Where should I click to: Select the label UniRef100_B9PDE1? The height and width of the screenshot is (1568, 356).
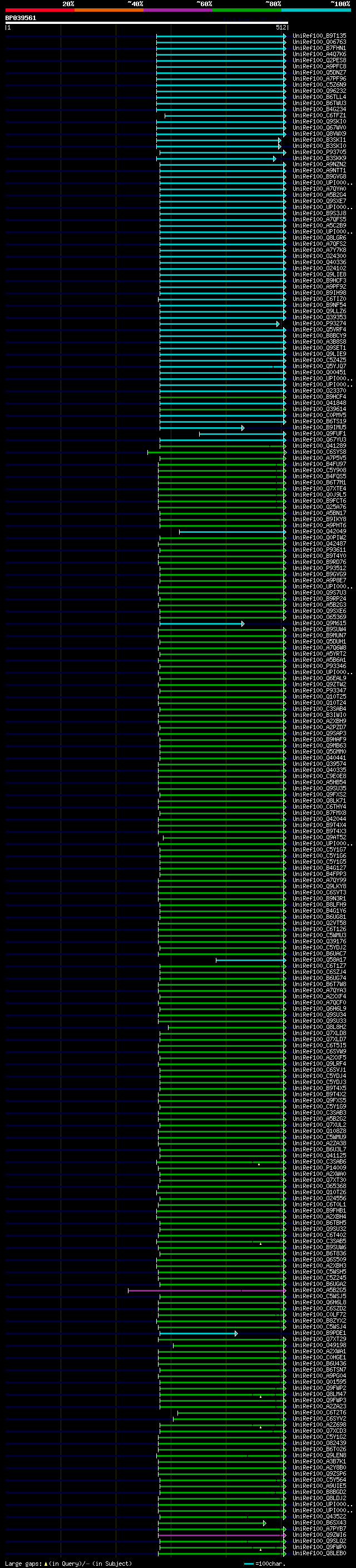(319, 1334)
